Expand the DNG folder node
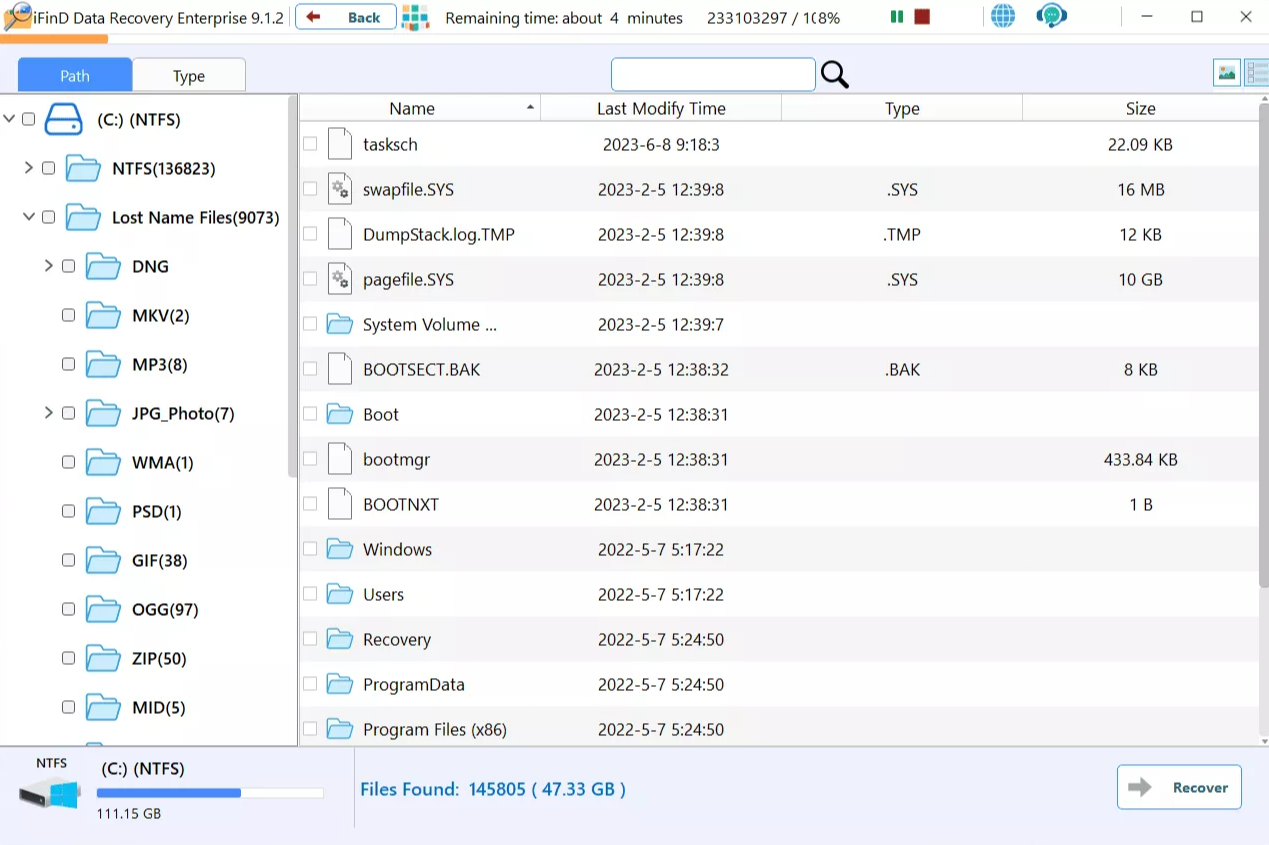The image size is (1269, 845). pyautogui.click(x=49, y=266)
